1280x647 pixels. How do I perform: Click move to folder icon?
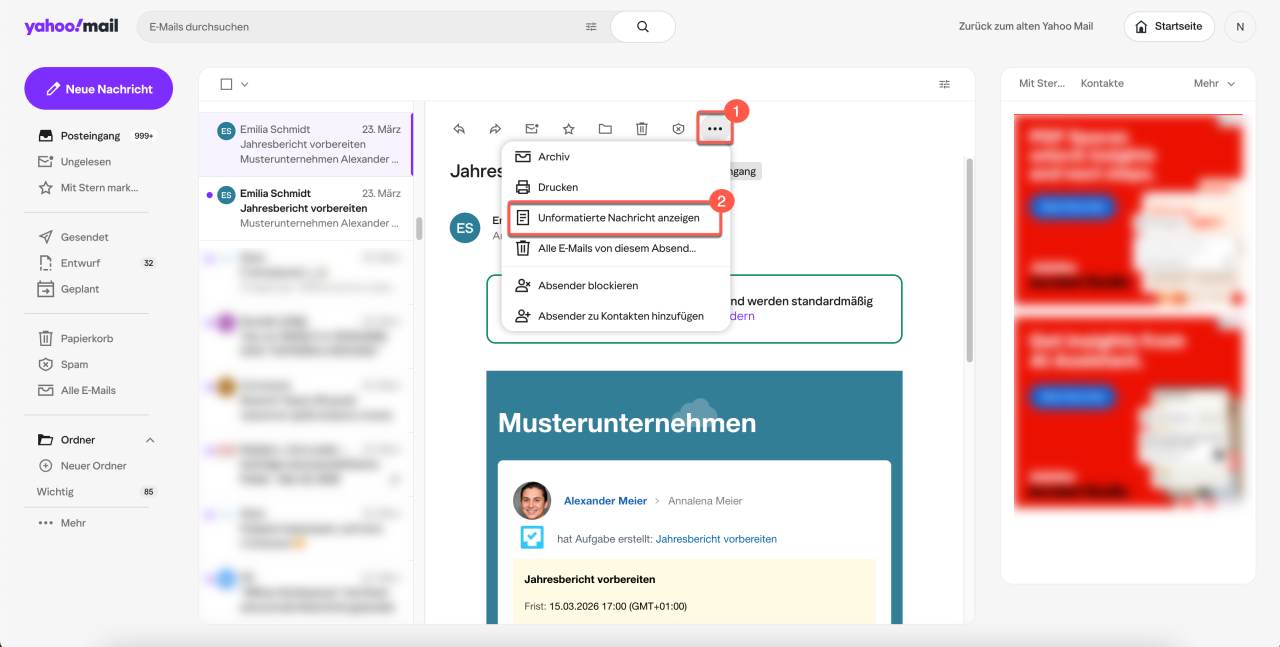point(605,129)
